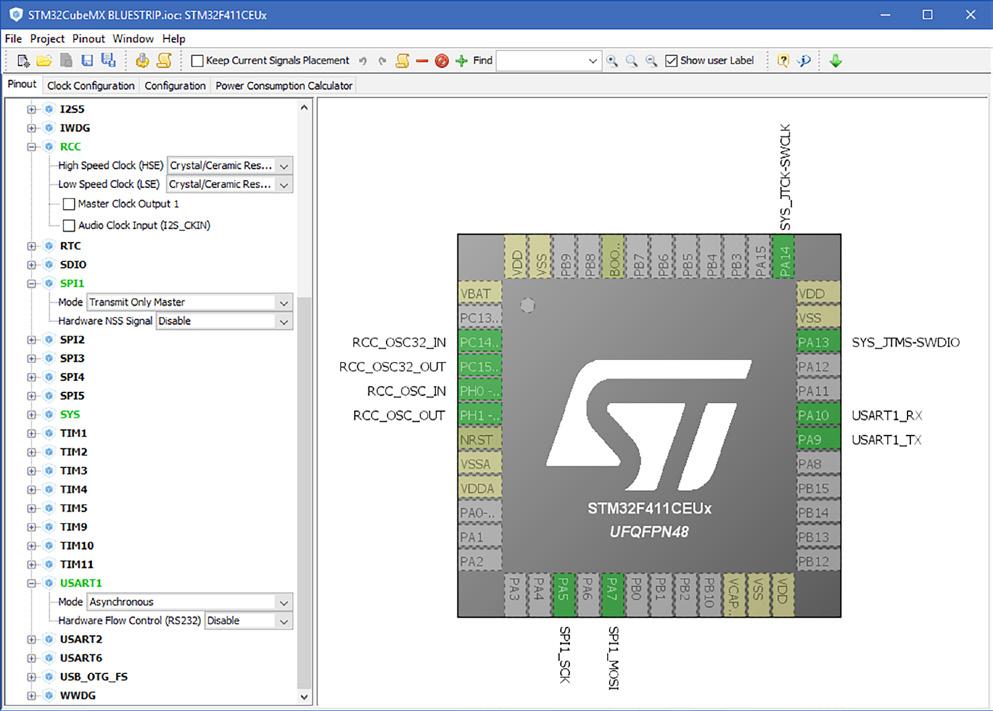The image size is (993, 711).
Task: Click the grayed document toolbar icon
Action: 66,61
